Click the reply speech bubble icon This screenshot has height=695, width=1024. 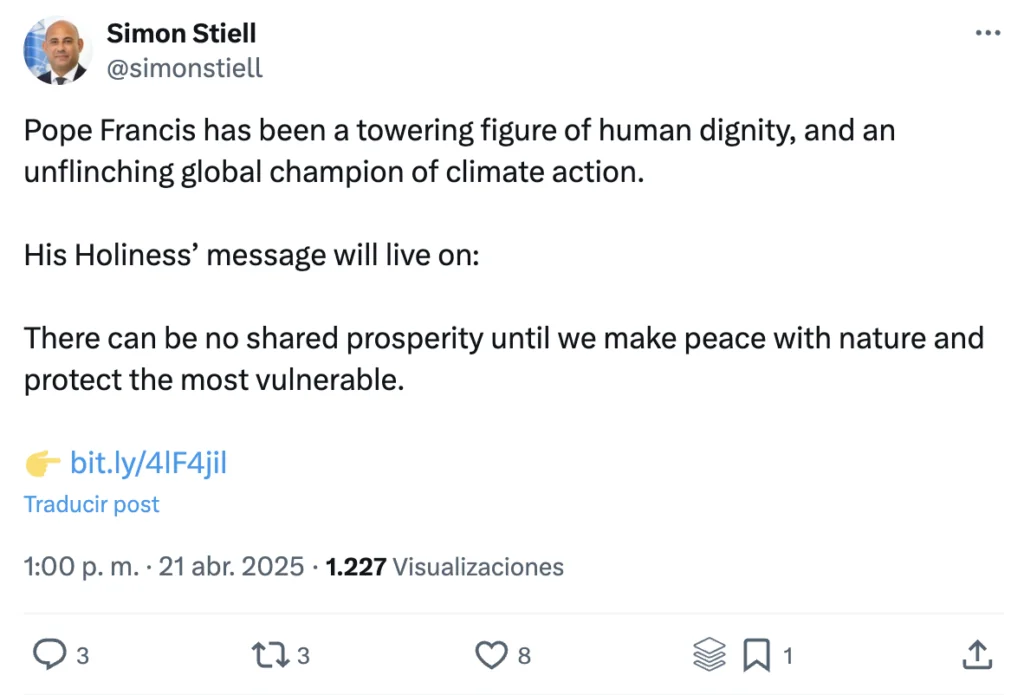point(49,655)
